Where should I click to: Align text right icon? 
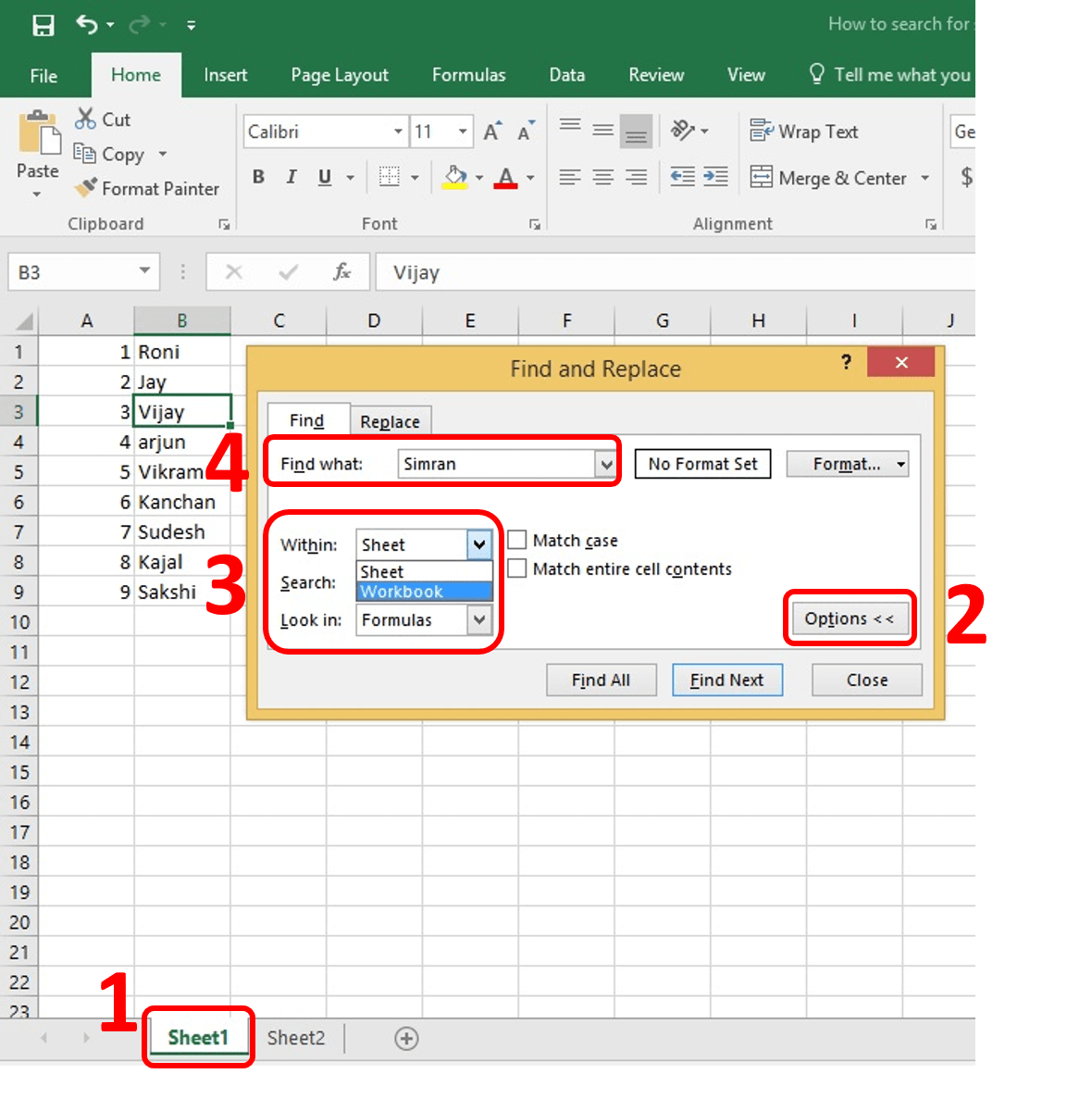[x=636, y=177]
